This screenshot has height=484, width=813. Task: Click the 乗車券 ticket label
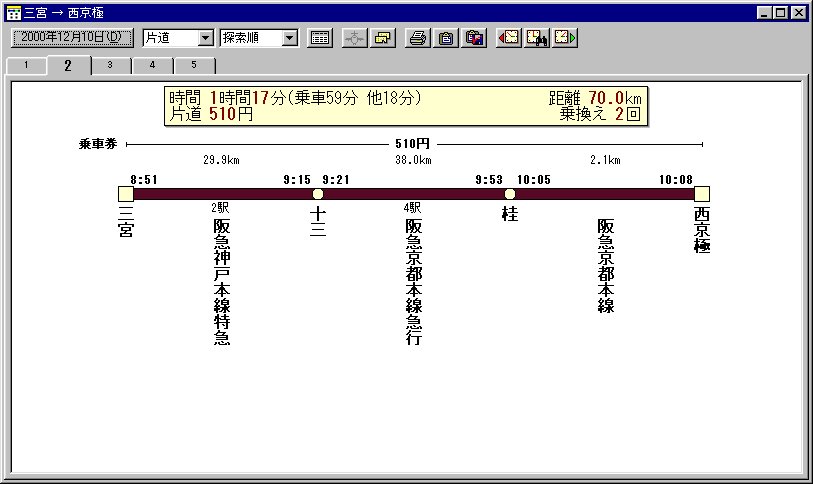(x=98, y=144)
